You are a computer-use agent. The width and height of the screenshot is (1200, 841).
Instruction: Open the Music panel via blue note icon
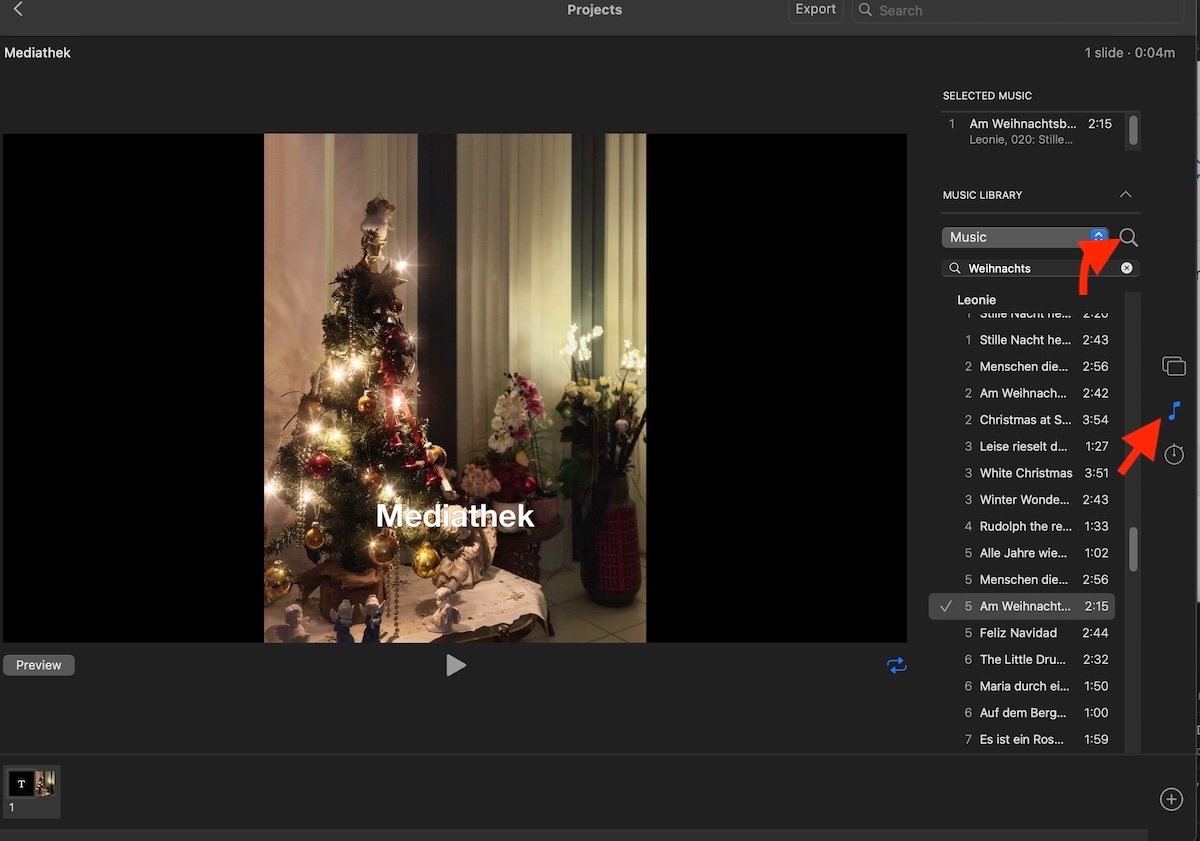pos(1173,410)
